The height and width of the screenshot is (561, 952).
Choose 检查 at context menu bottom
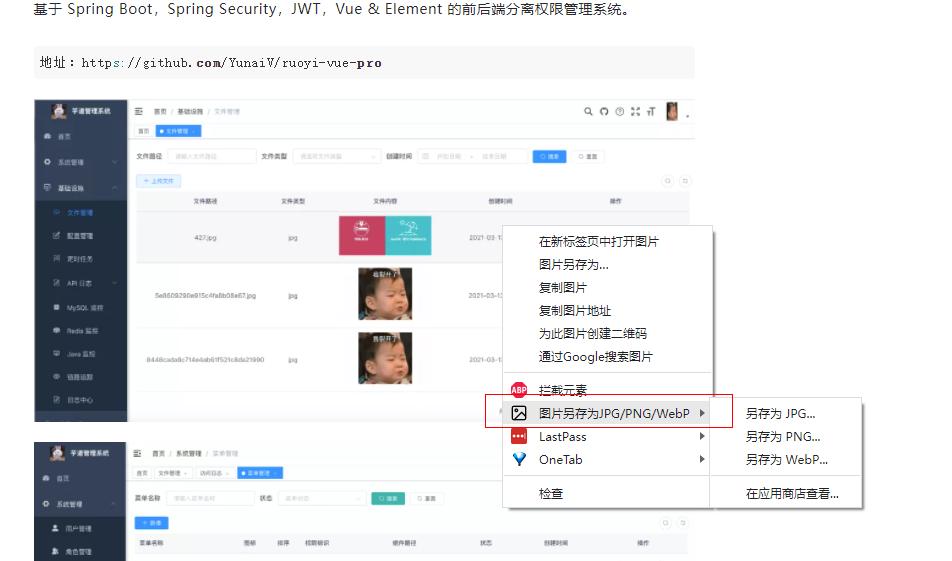pos(551,494)
